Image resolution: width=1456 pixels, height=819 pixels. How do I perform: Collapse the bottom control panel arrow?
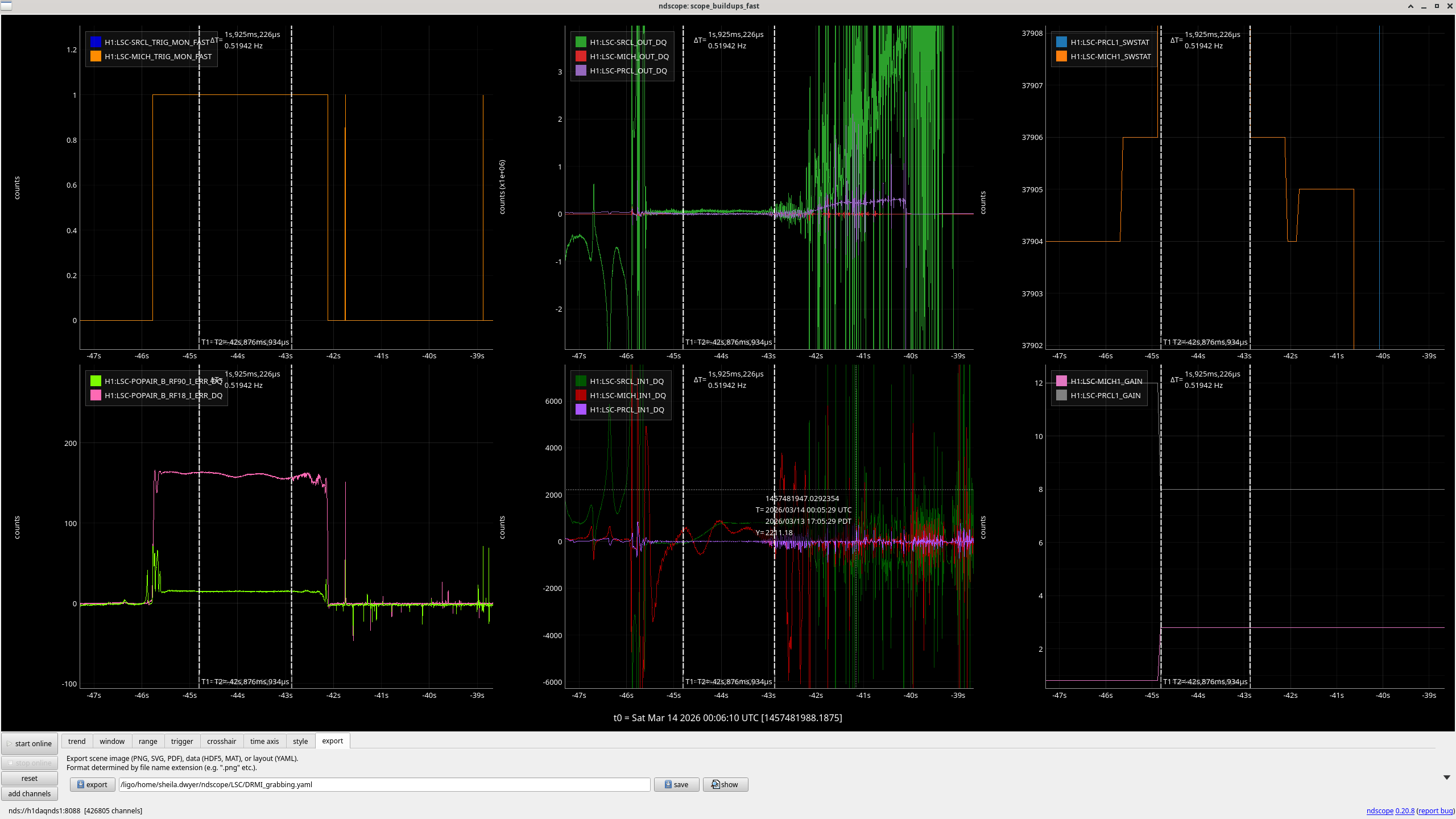click(x=1446, y=777)
